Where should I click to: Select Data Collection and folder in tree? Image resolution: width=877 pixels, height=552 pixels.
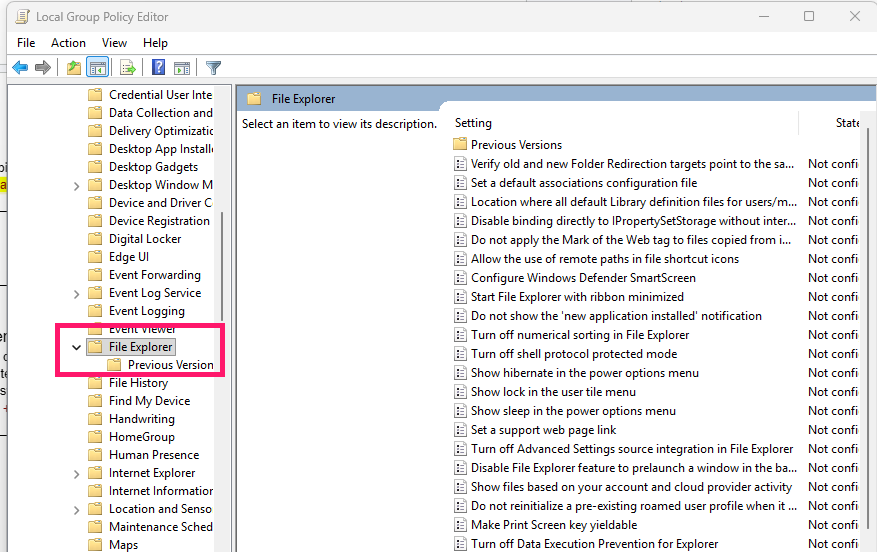(x=161, y=113)
